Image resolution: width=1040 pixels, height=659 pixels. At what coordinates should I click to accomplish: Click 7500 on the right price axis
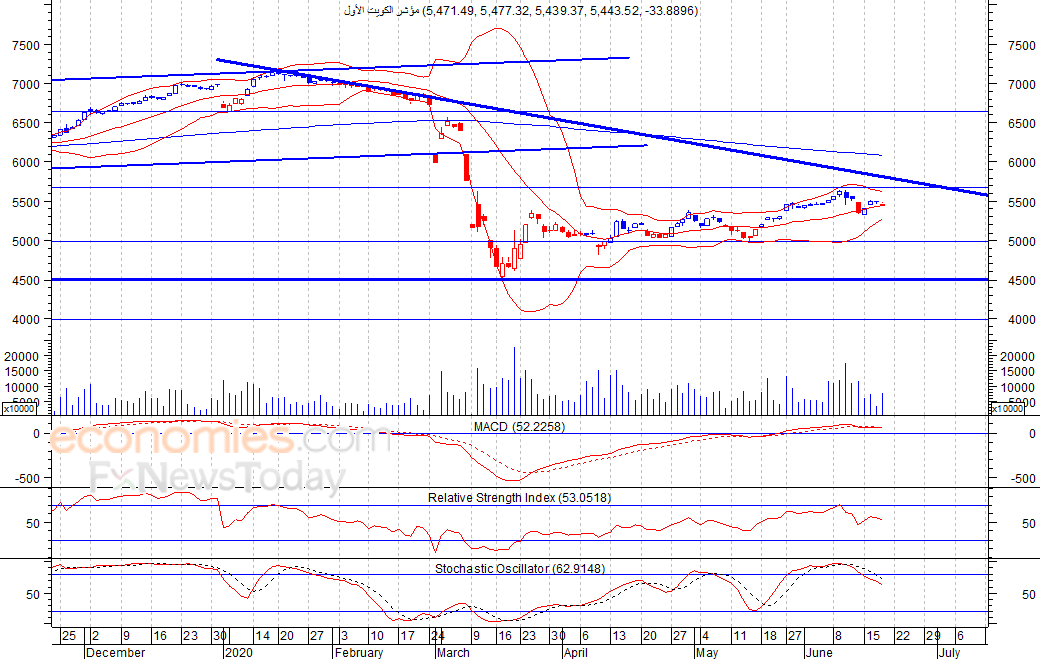coord(1021,46)
